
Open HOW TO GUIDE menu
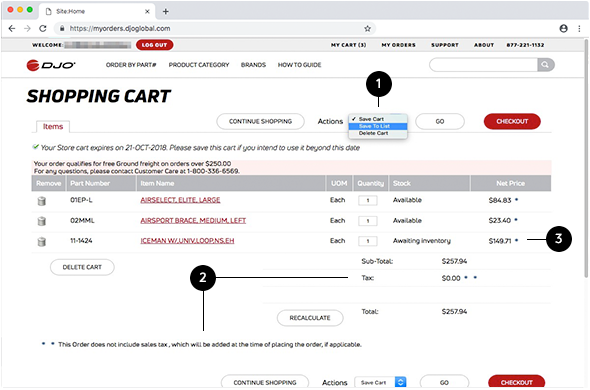click(x=300, y=65)
